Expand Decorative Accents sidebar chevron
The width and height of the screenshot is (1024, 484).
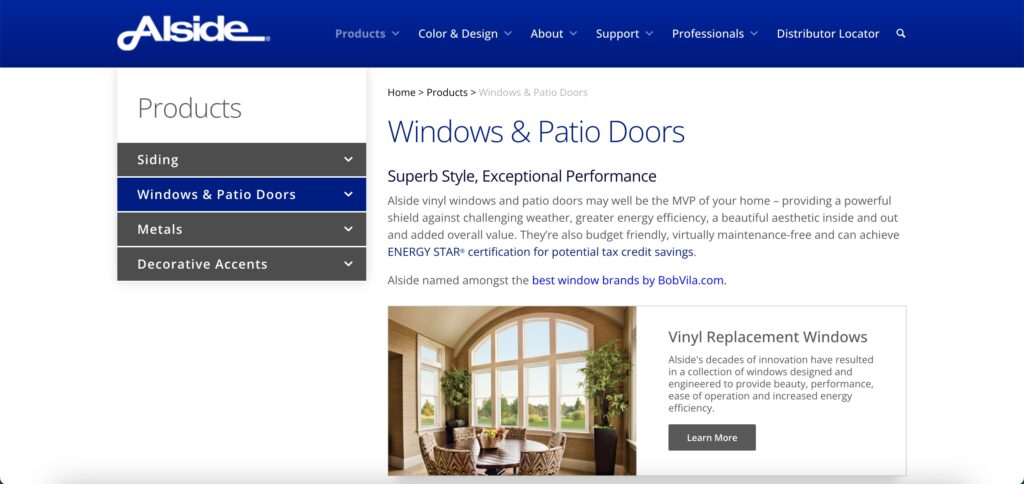click(349, 264)
